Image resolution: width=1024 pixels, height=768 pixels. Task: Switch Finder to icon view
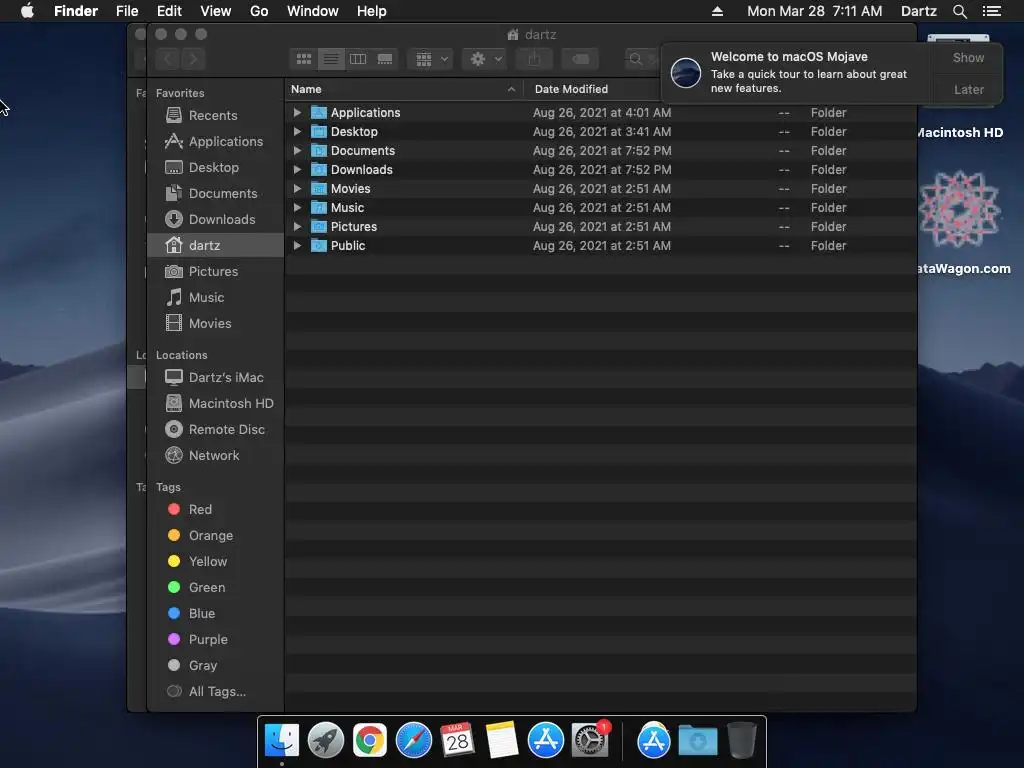point(304,59)
